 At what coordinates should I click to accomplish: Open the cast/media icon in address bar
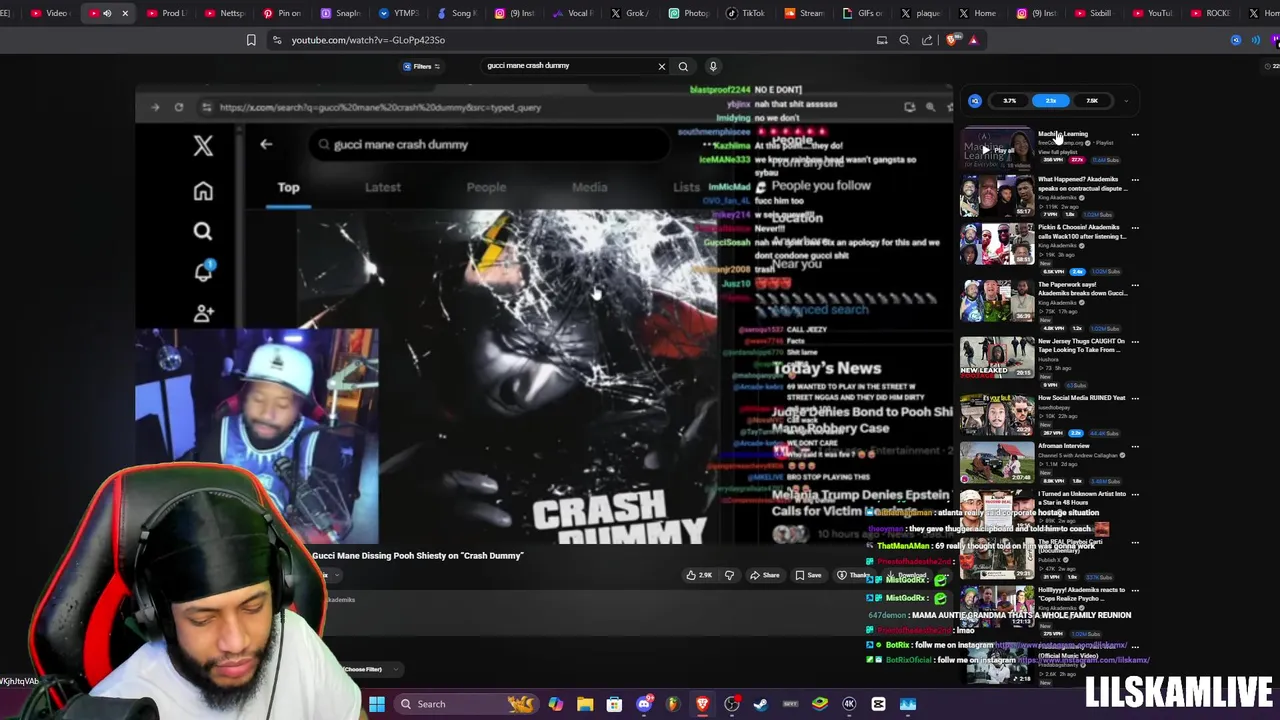click(x=882, y=40)
